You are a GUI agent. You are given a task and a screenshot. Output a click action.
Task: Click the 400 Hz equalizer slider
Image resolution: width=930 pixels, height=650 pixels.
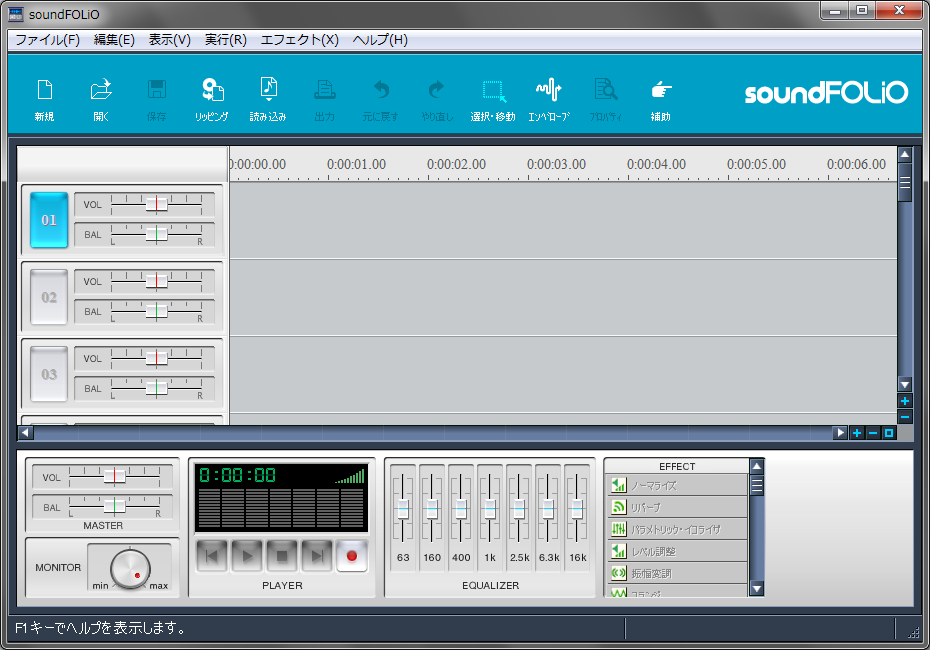[461, 508]
